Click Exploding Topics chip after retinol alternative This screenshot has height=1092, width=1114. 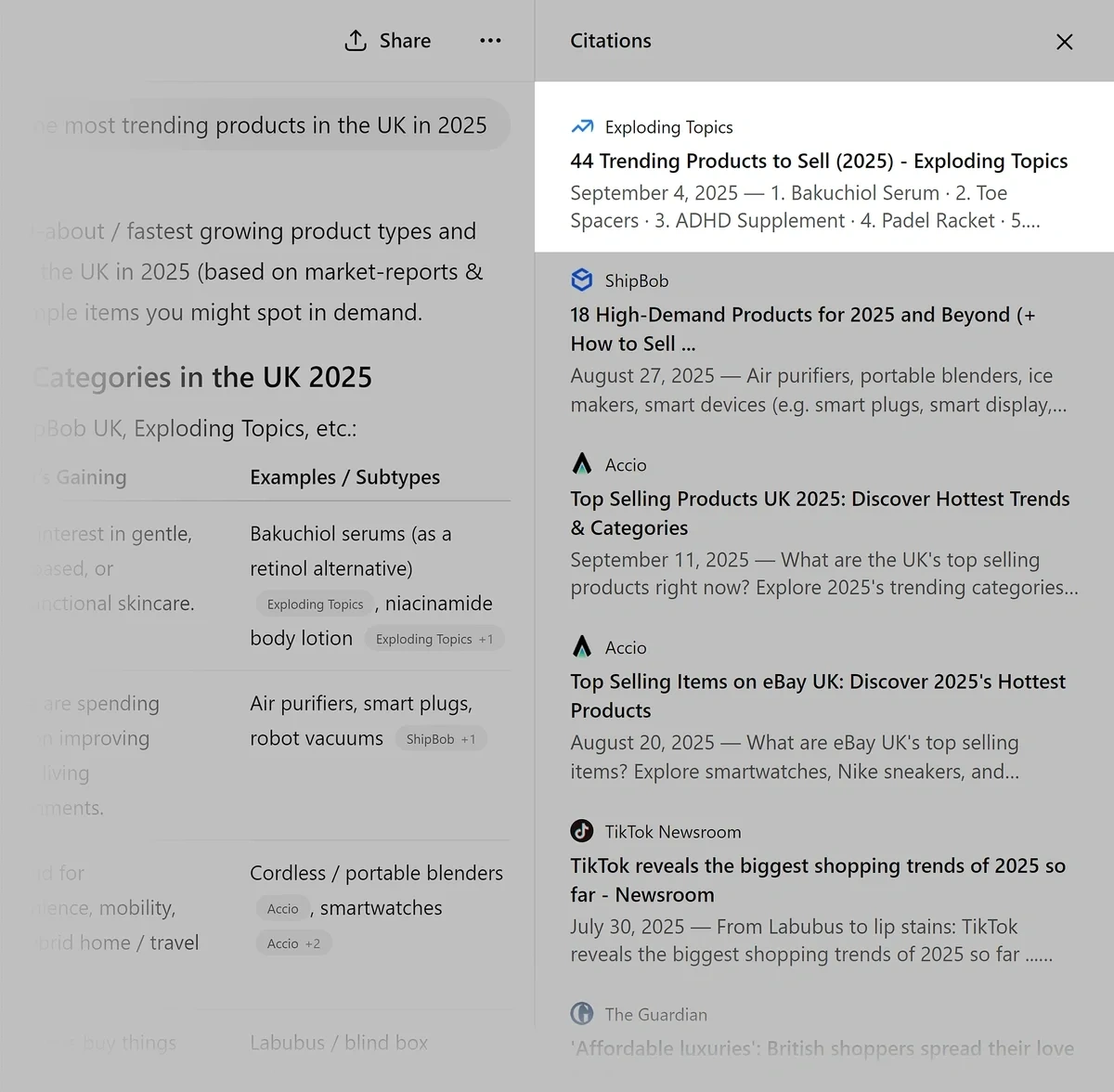pyautogui.click(x=315, y=604)
